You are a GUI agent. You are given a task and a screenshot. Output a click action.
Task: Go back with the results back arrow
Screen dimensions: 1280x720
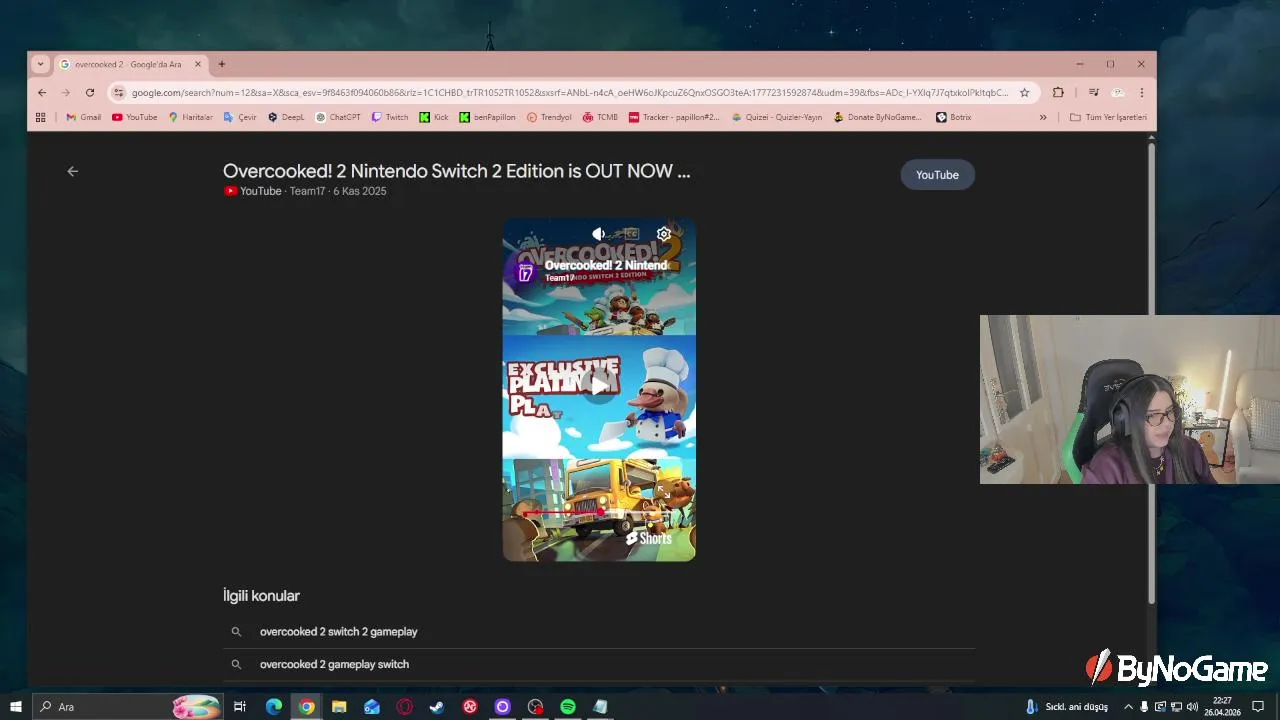(72, 171)
